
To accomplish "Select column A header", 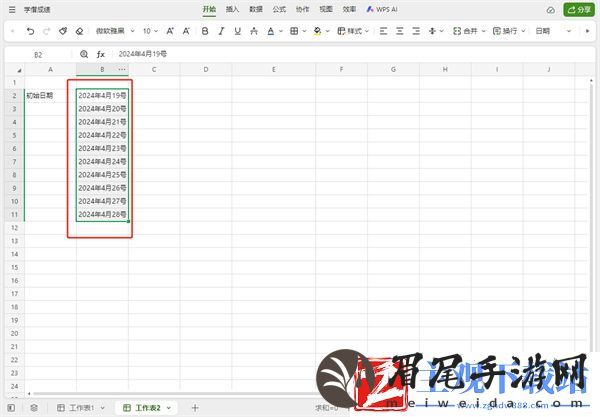I will tap(51, 70).
